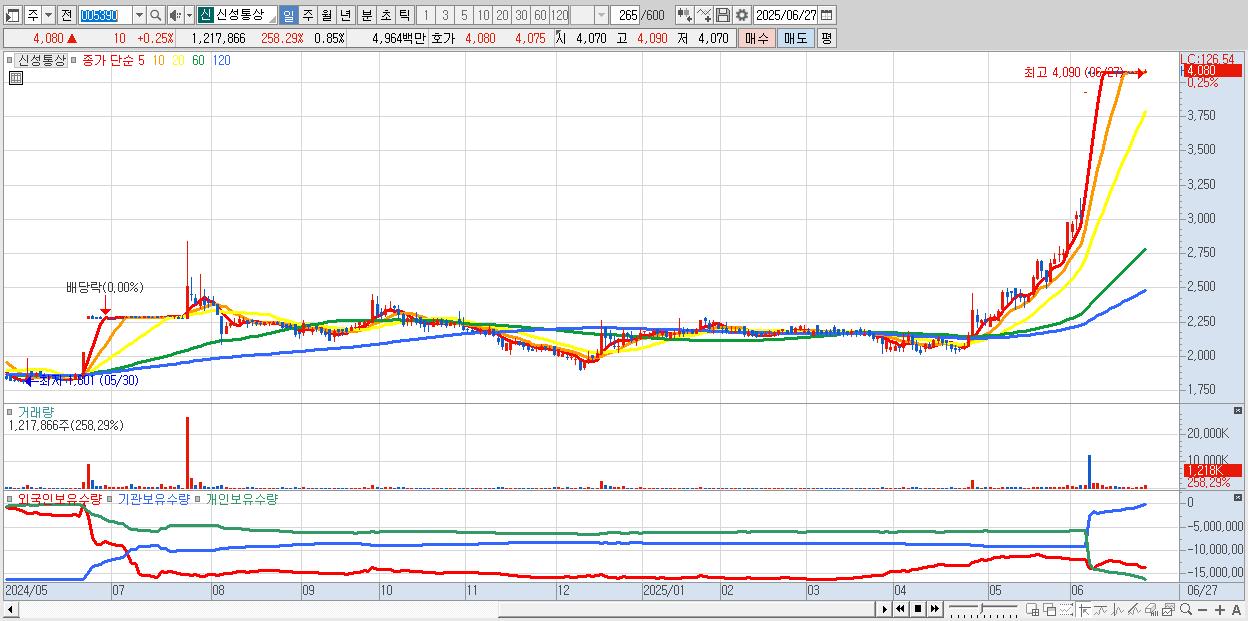Click the 매도 sell button
Screen dimensions: 1248x621
point(796,38)
